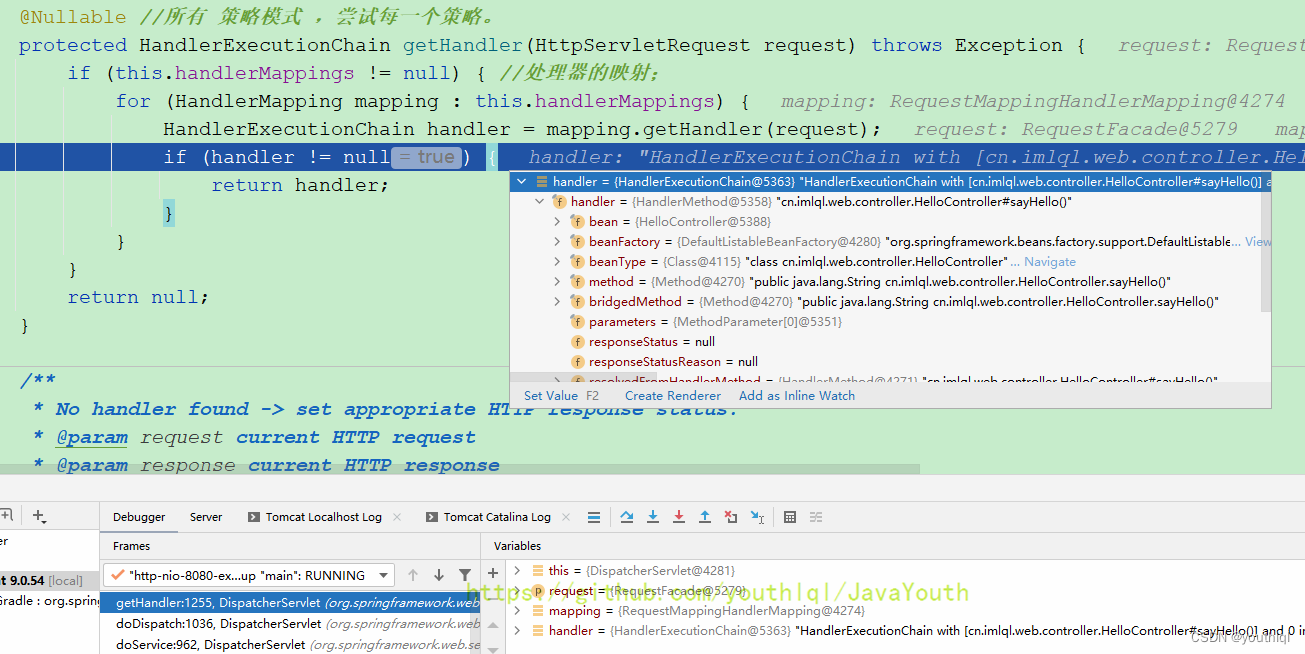Click the Run to Cursor icon
This screenshot has height=654, width=1305.
click(757, 517)
